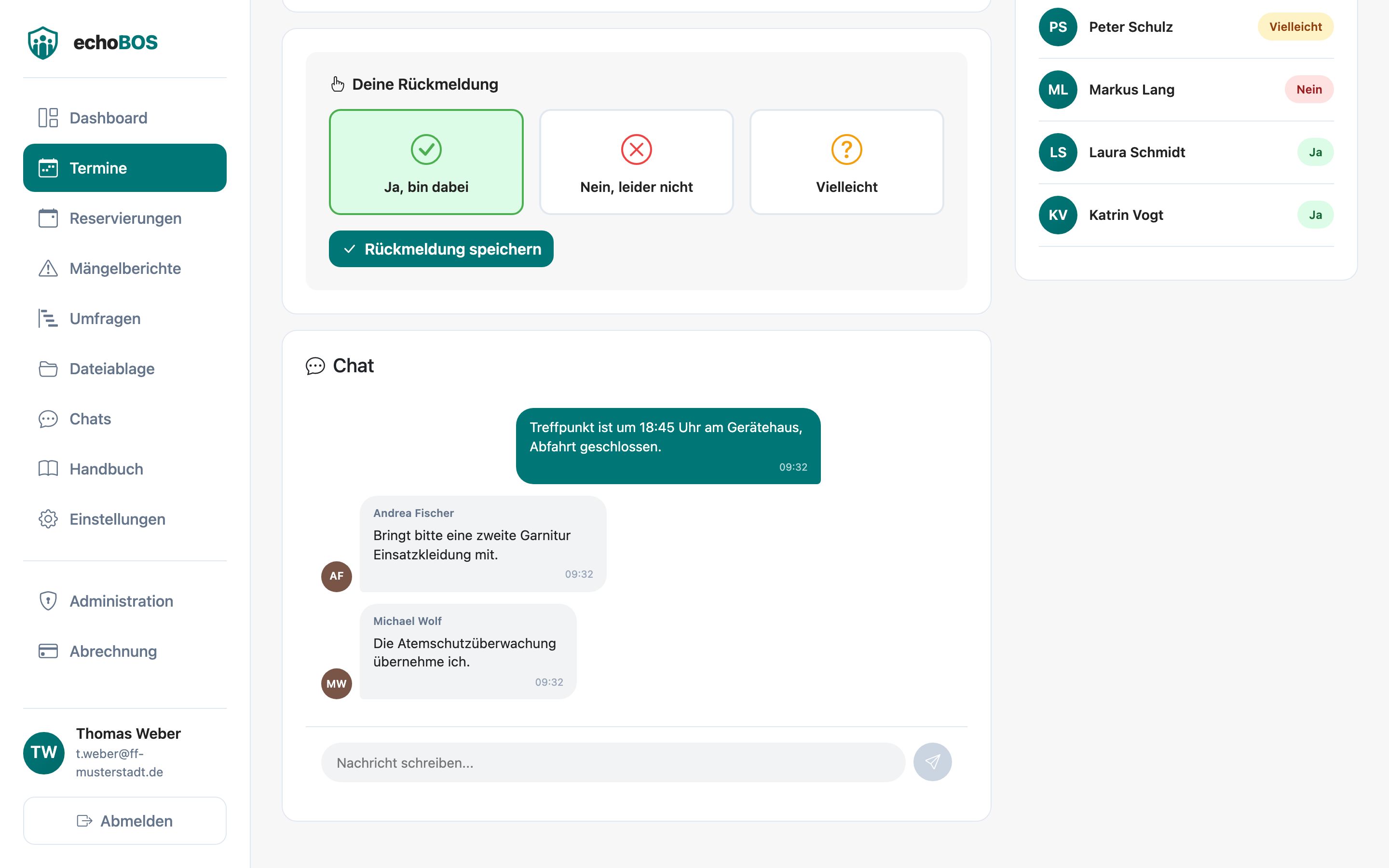Click the Einstellungen gear icon

(x=48, y=519)
